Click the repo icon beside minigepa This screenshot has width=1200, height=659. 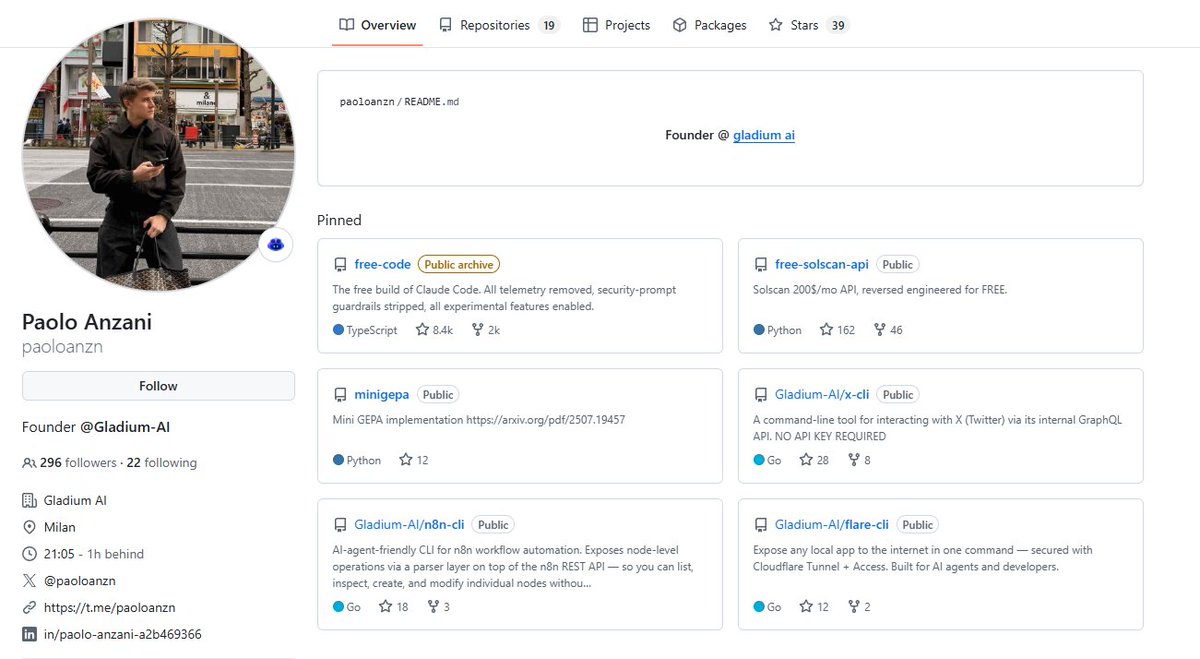coord(340,395)
